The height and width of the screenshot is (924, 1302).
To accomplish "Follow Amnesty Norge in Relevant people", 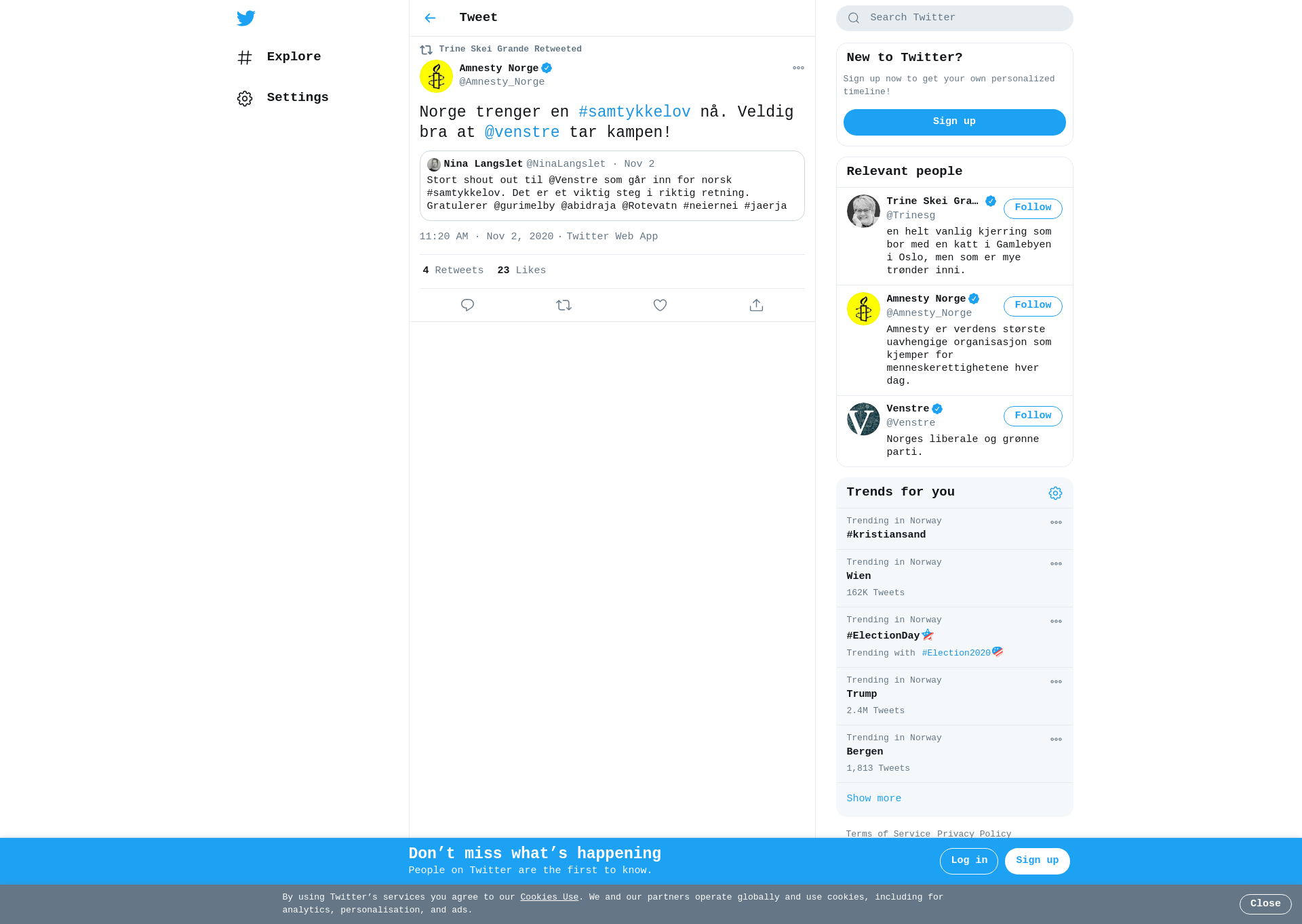I will coord(1033,306).
